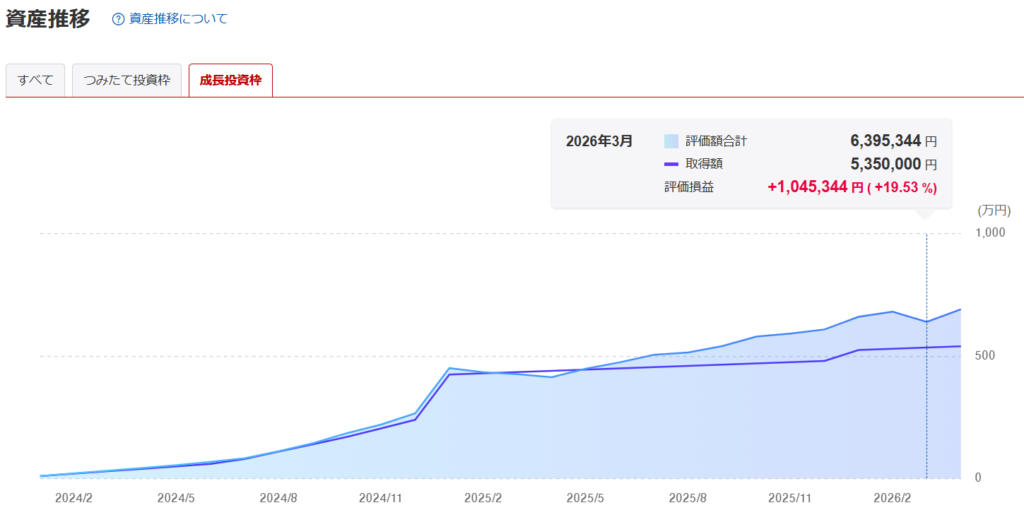Click the 2025/8 x-axis label
The width and height of the screenshot is (1024, 522).
[x=689, y=497]
